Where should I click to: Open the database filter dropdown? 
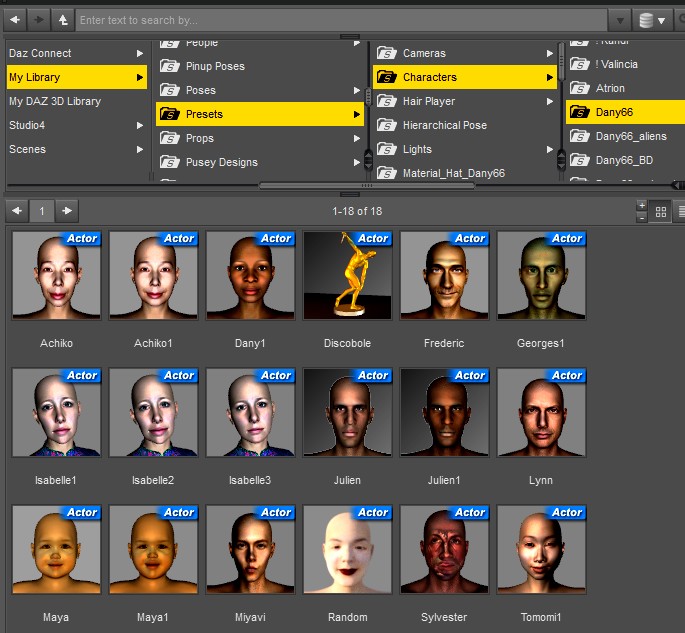tap(652, 20)
